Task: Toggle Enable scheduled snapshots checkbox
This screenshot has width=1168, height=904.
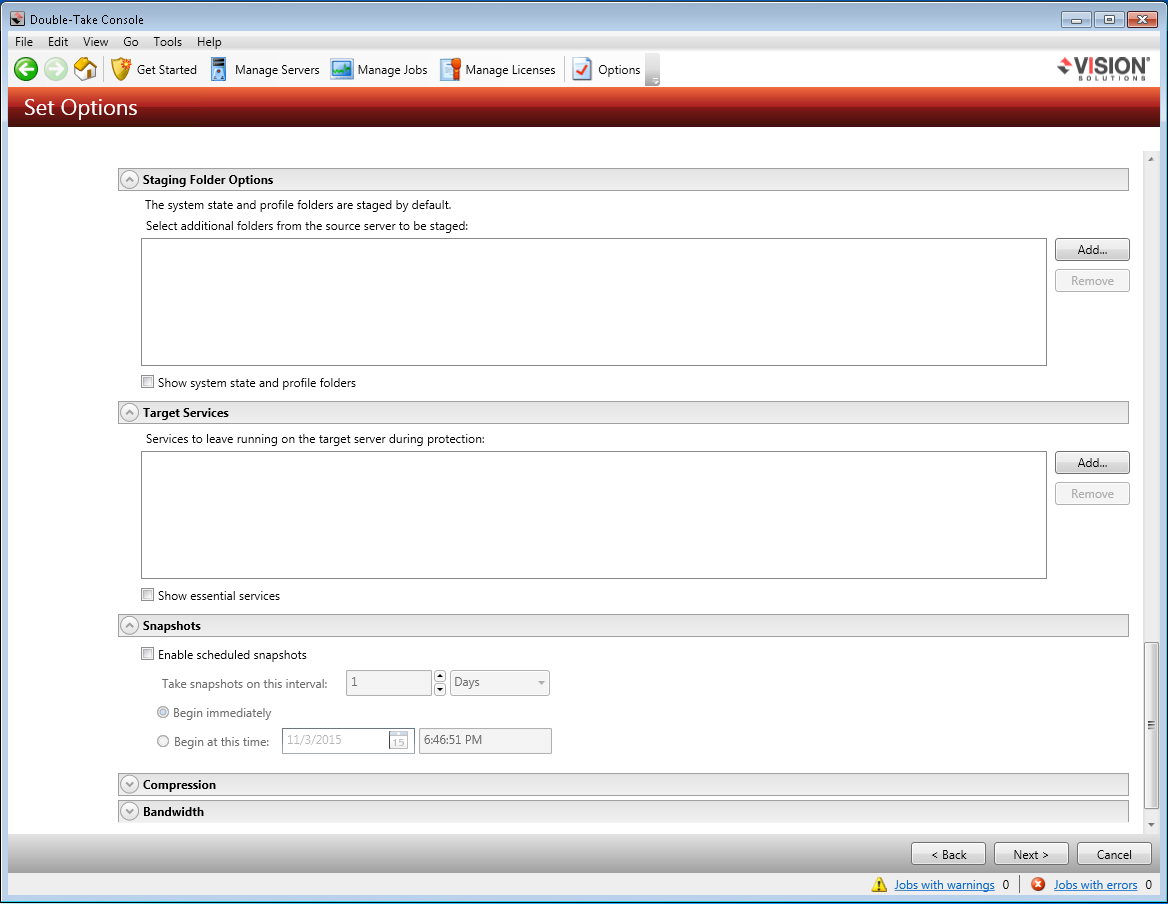Action: coord(148,655)
